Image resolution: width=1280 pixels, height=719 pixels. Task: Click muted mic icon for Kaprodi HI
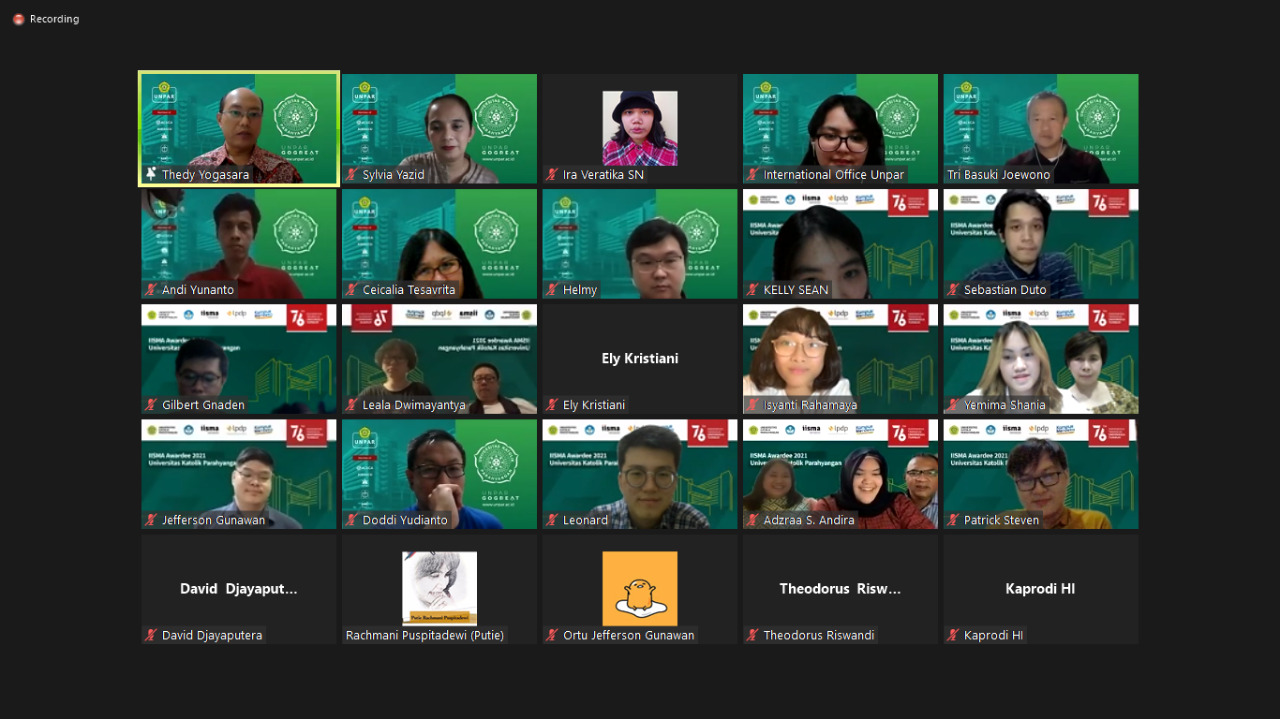pos(954,635)
